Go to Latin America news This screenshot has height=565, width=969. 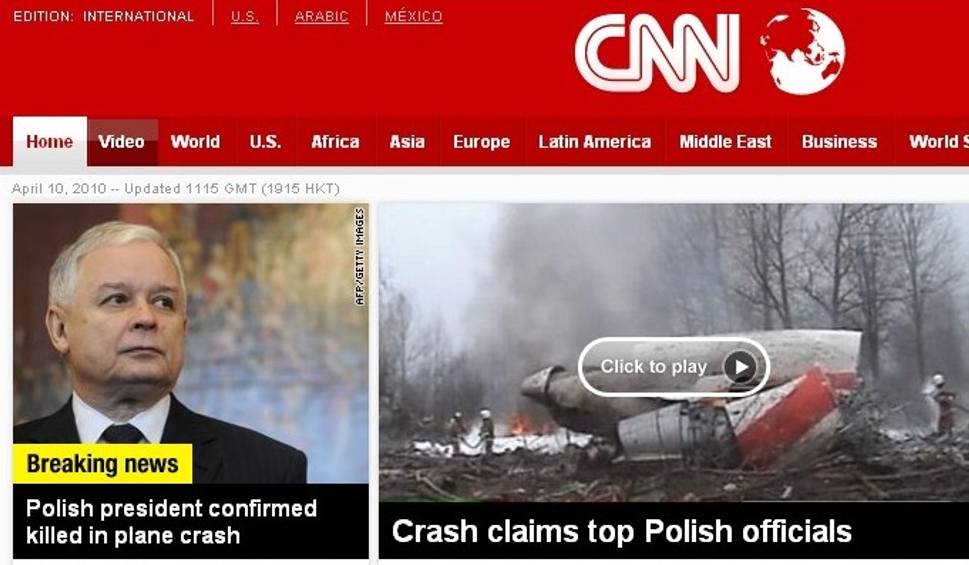(595, 142)
